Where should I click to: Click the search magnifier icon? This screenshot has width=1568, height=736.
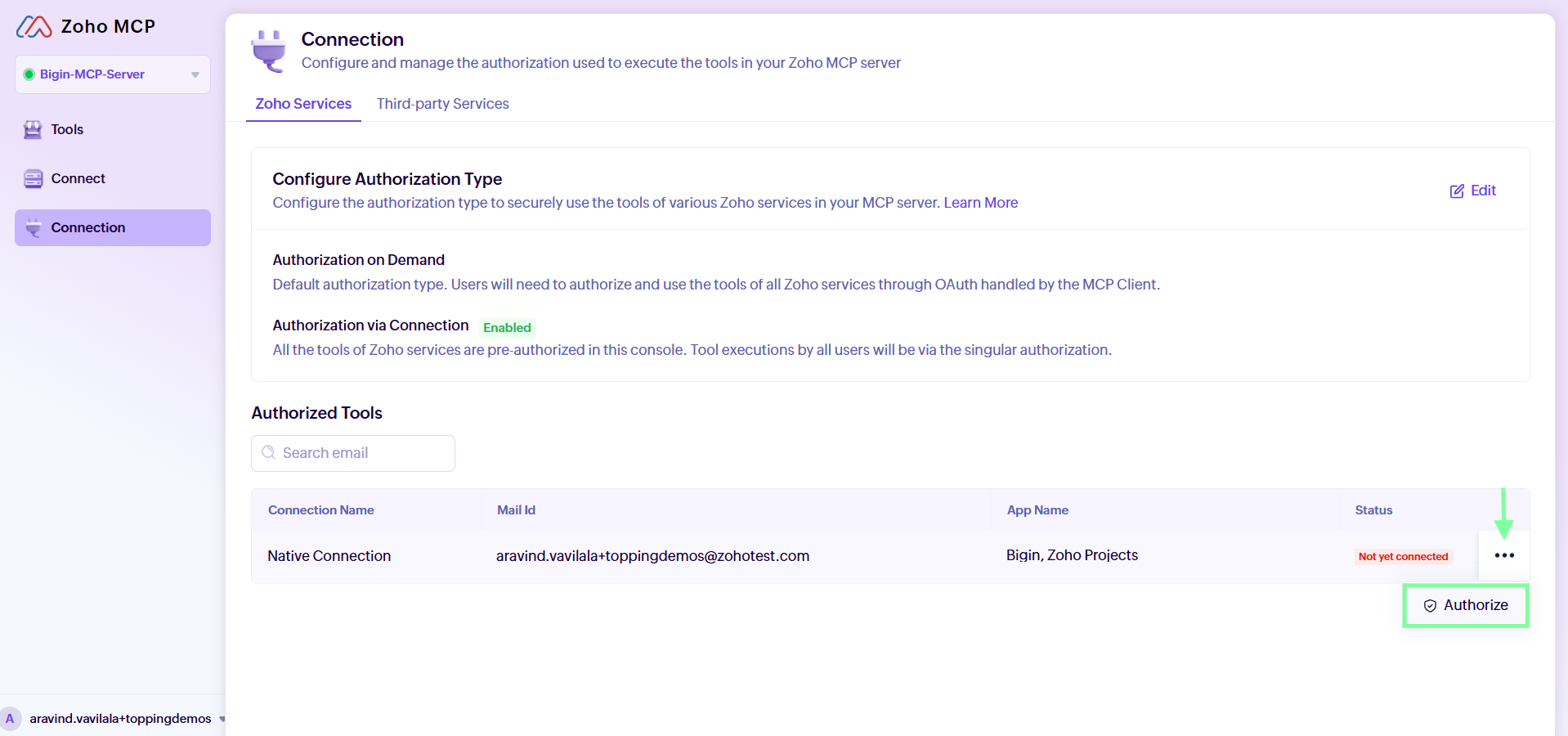pos(268,453)
